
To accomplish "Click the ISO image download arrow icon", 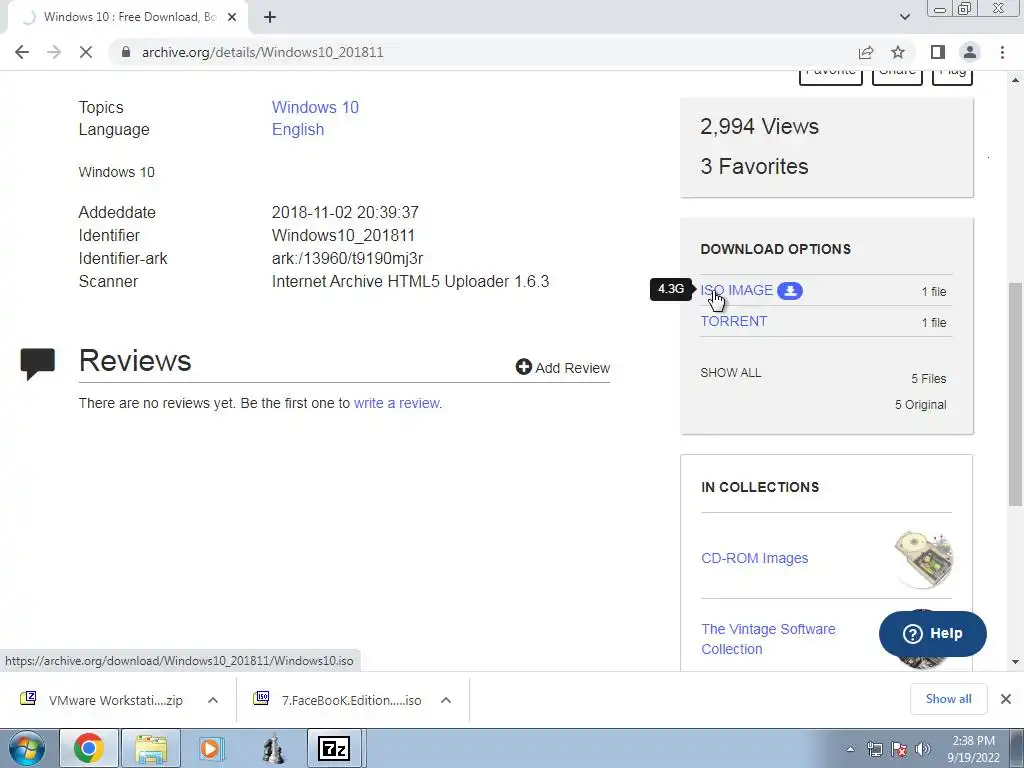I will click(790, 291).
